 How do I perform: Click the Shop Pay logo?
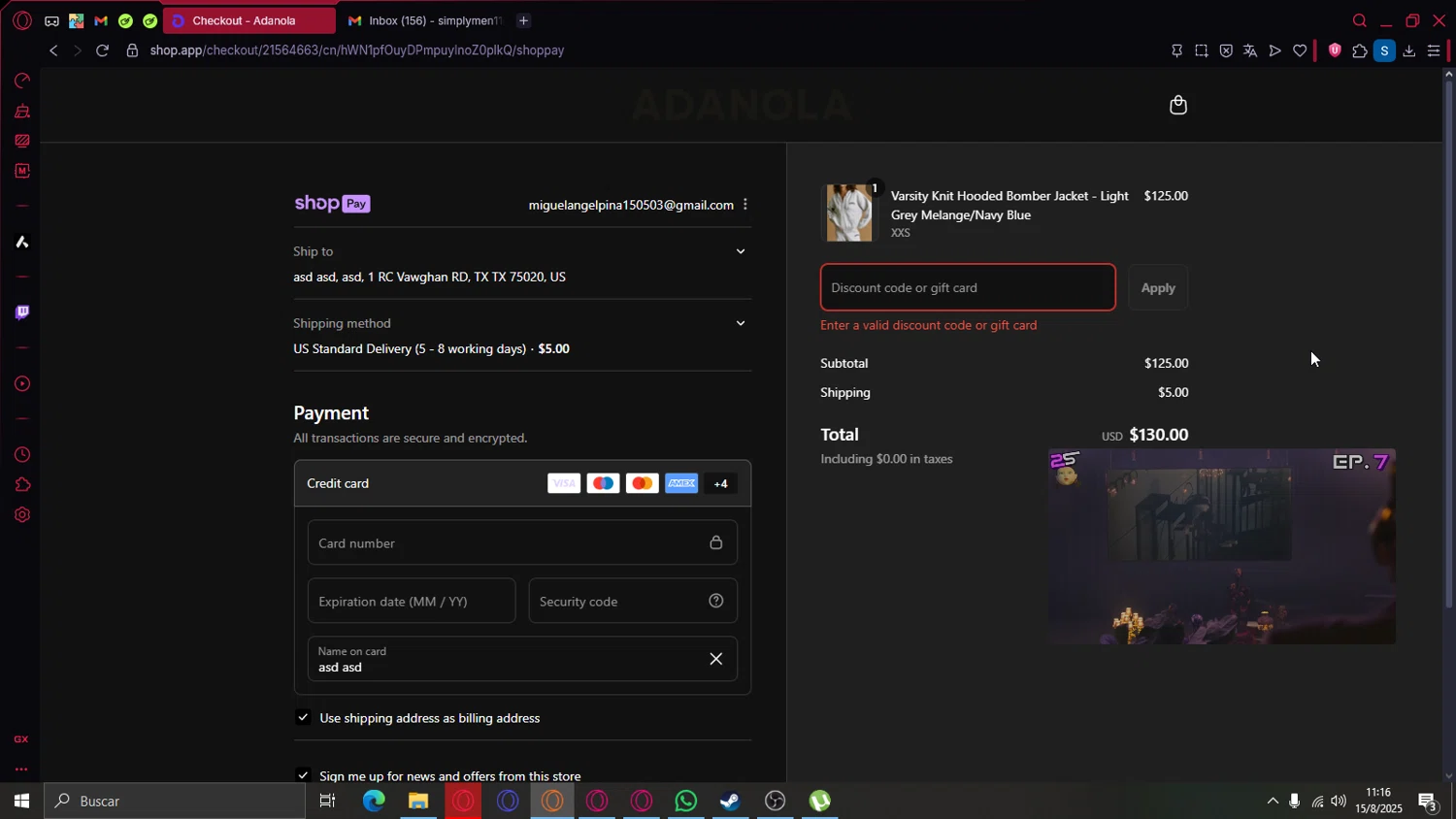coord(332,204)
